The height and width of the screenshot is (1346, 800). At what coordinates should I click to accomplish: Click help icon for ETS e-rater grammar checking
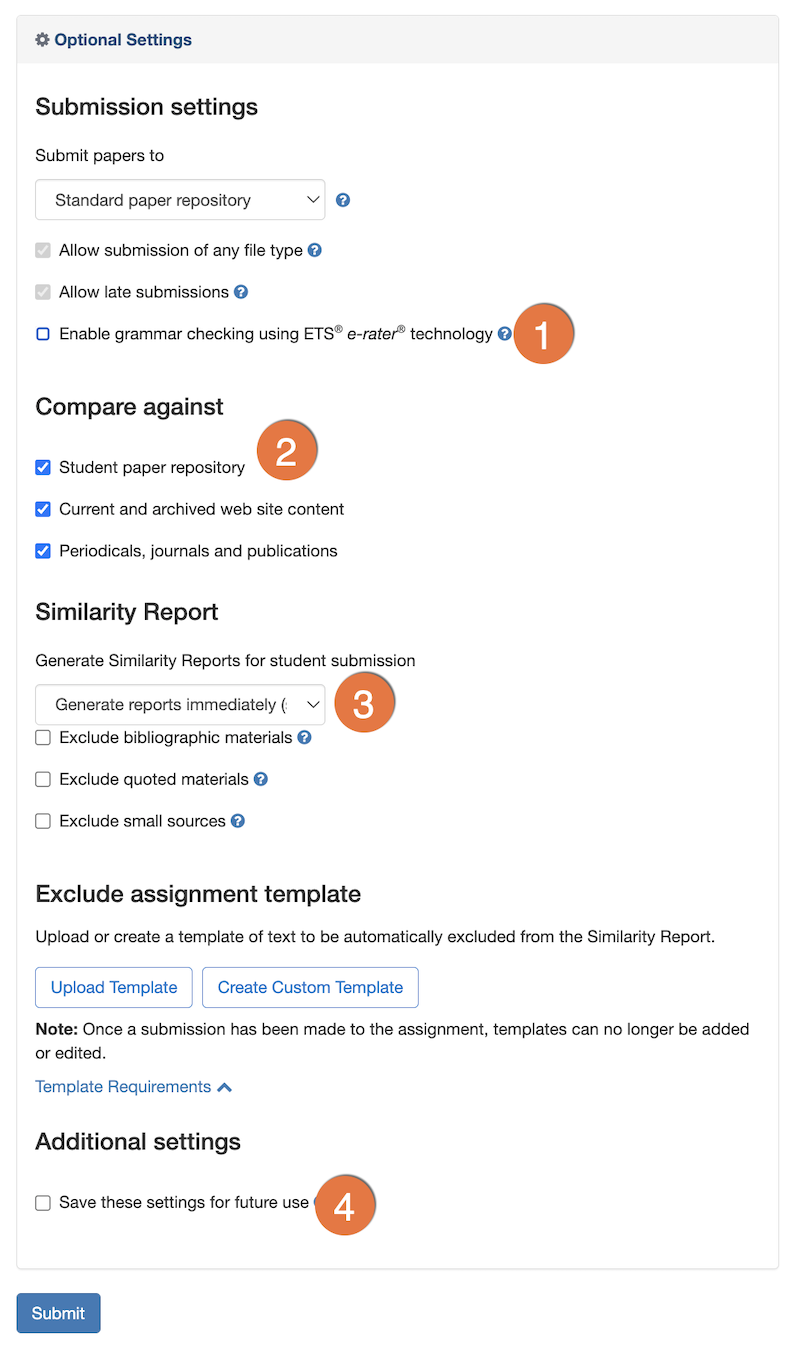(x=505, y=334)
